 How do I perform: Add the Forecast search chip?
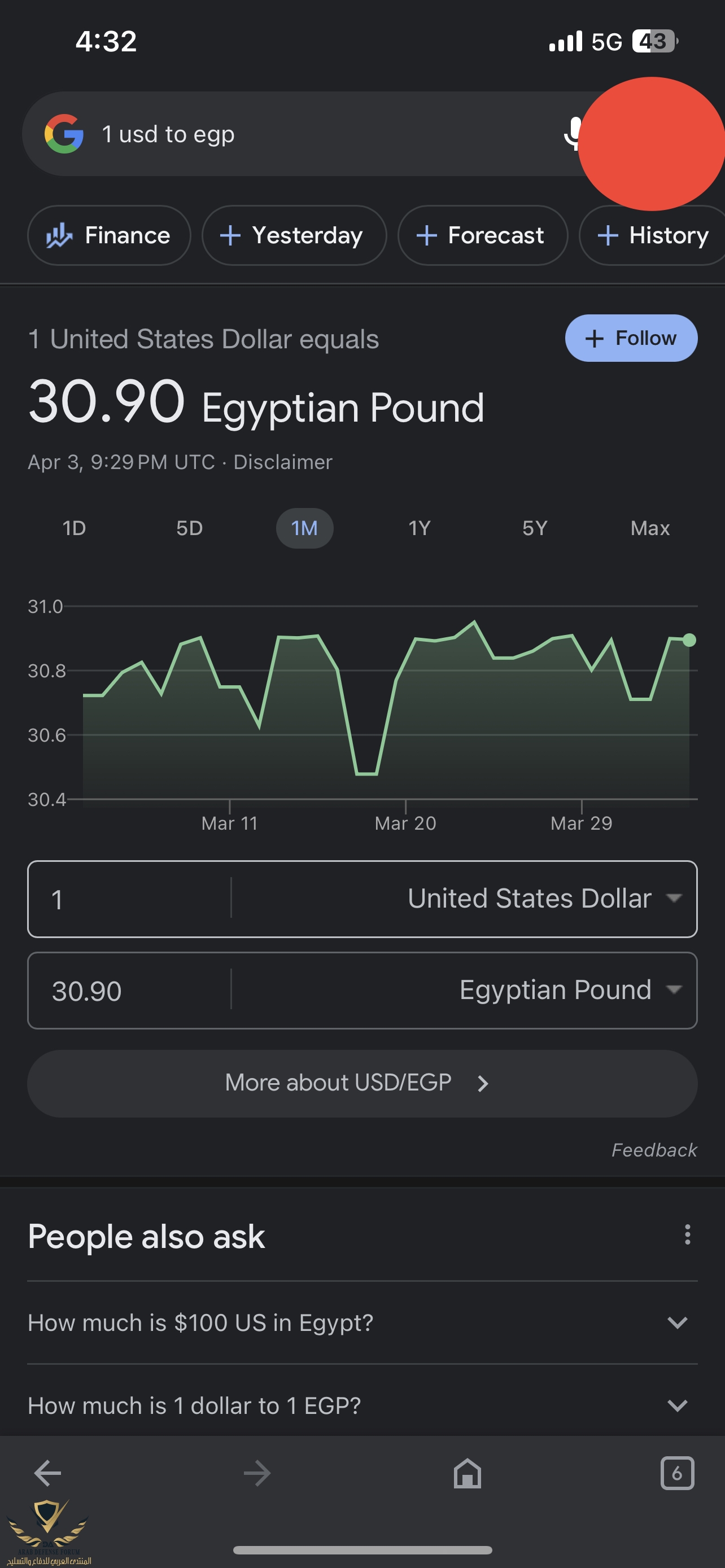(x=483, y=235)
